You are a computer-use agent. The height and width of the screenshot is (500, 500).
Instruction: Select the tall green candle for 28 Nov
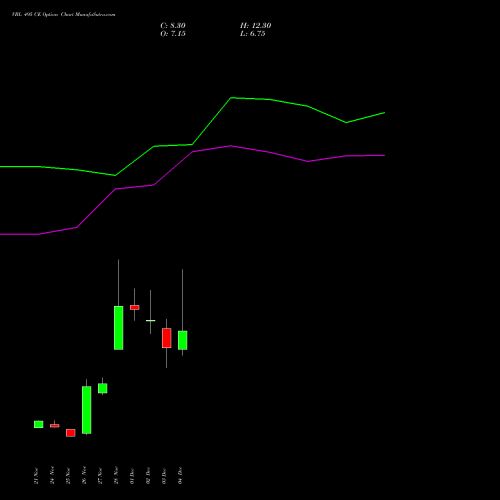(119, 328)
